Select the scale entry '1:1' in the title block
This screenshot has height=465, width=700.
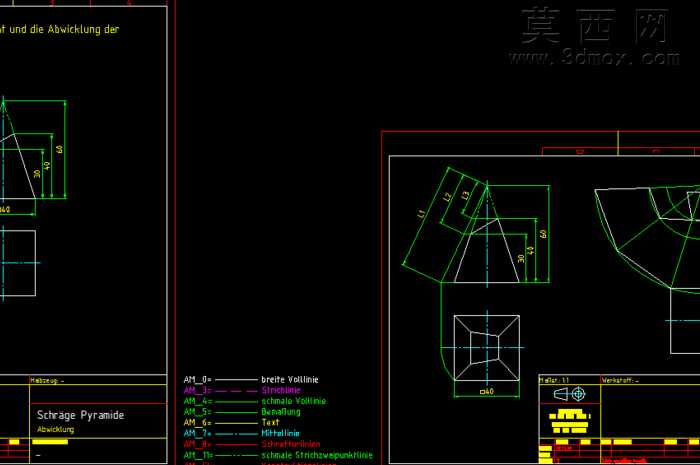pyautogui.click(x=565, y=381)
